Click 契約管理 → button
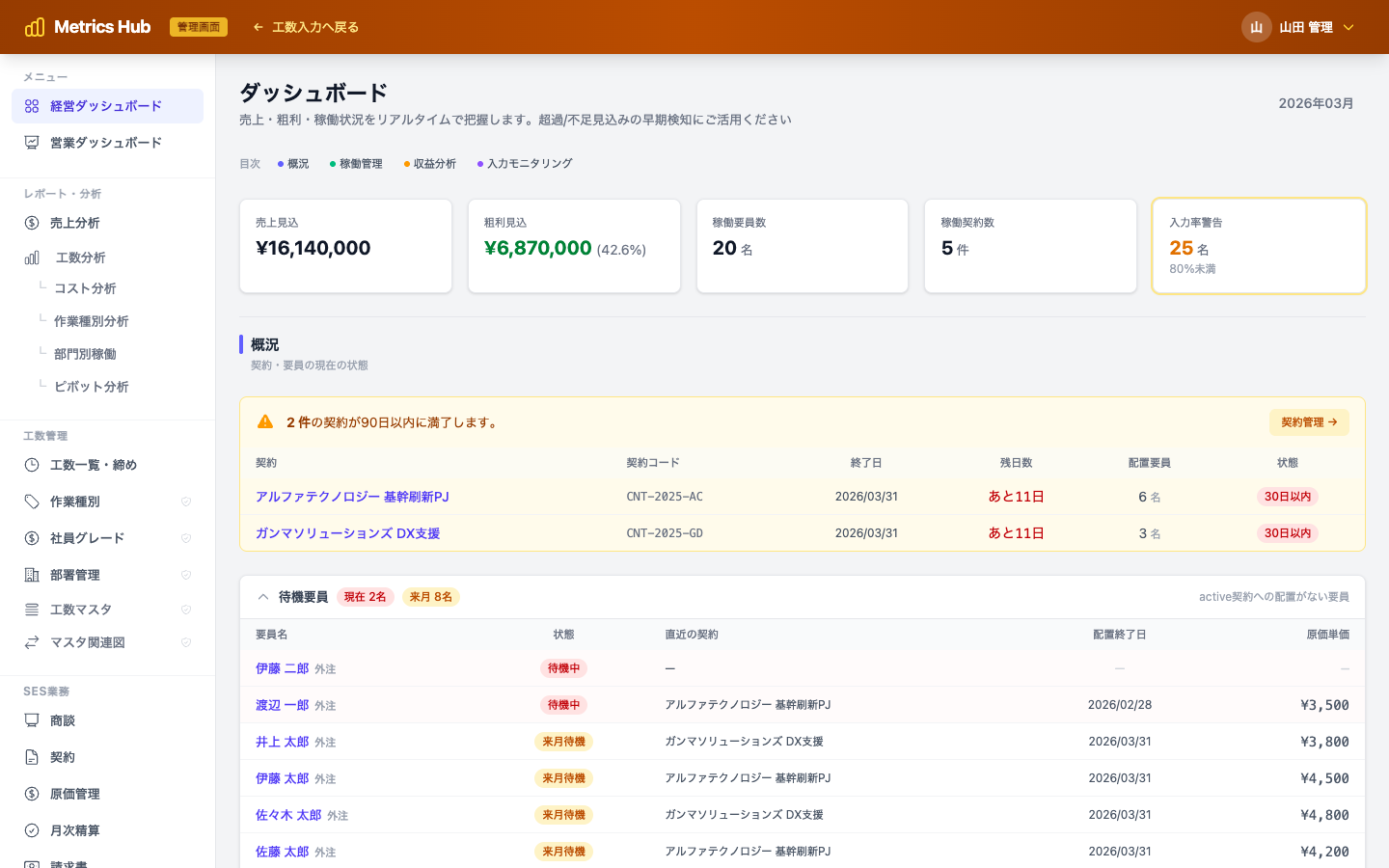1389x868 pixels. click(x=1308, y=422)
